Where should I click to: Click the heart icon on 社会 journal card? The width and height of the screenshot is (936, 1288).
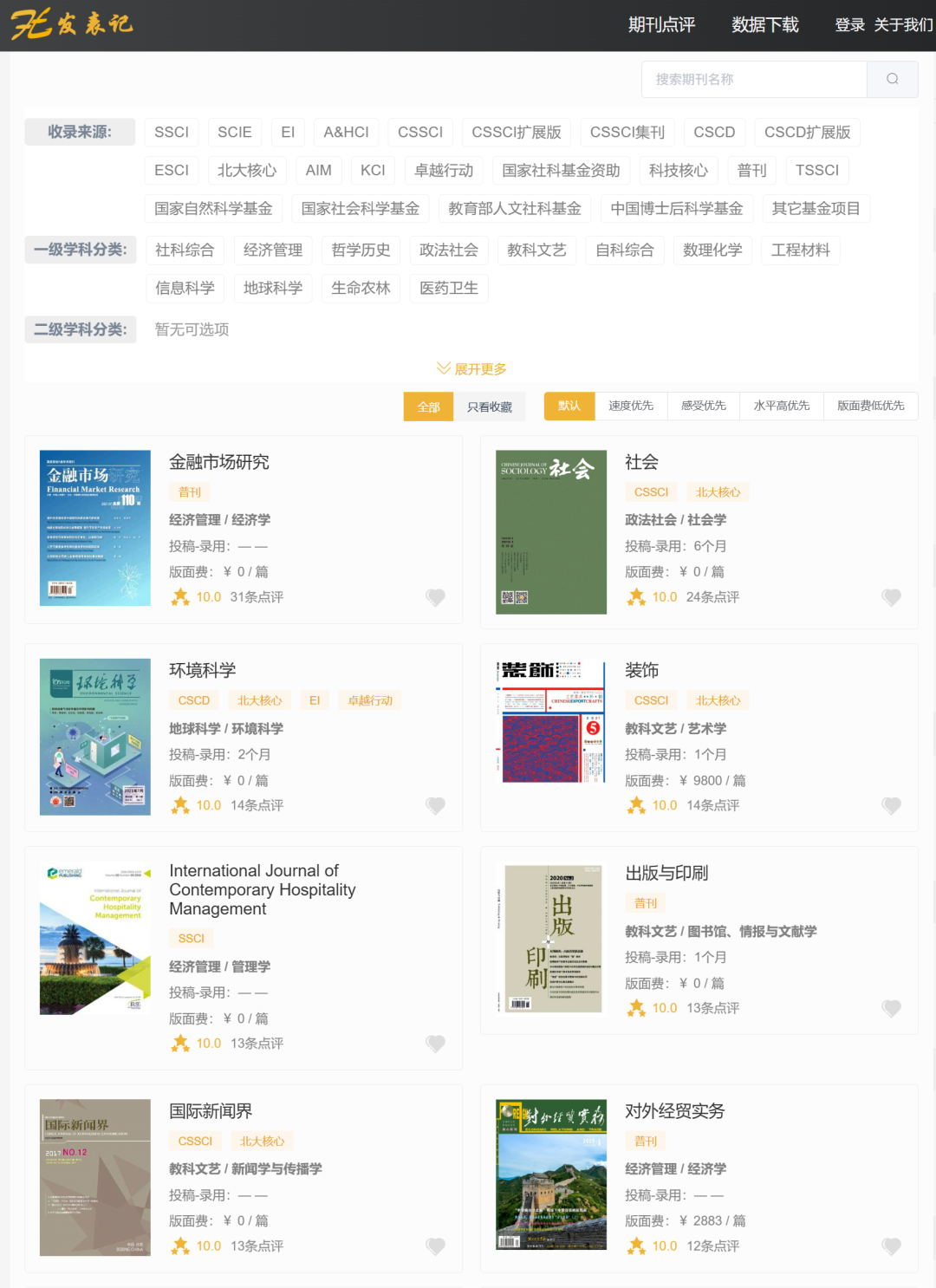[x=891, y=597]
